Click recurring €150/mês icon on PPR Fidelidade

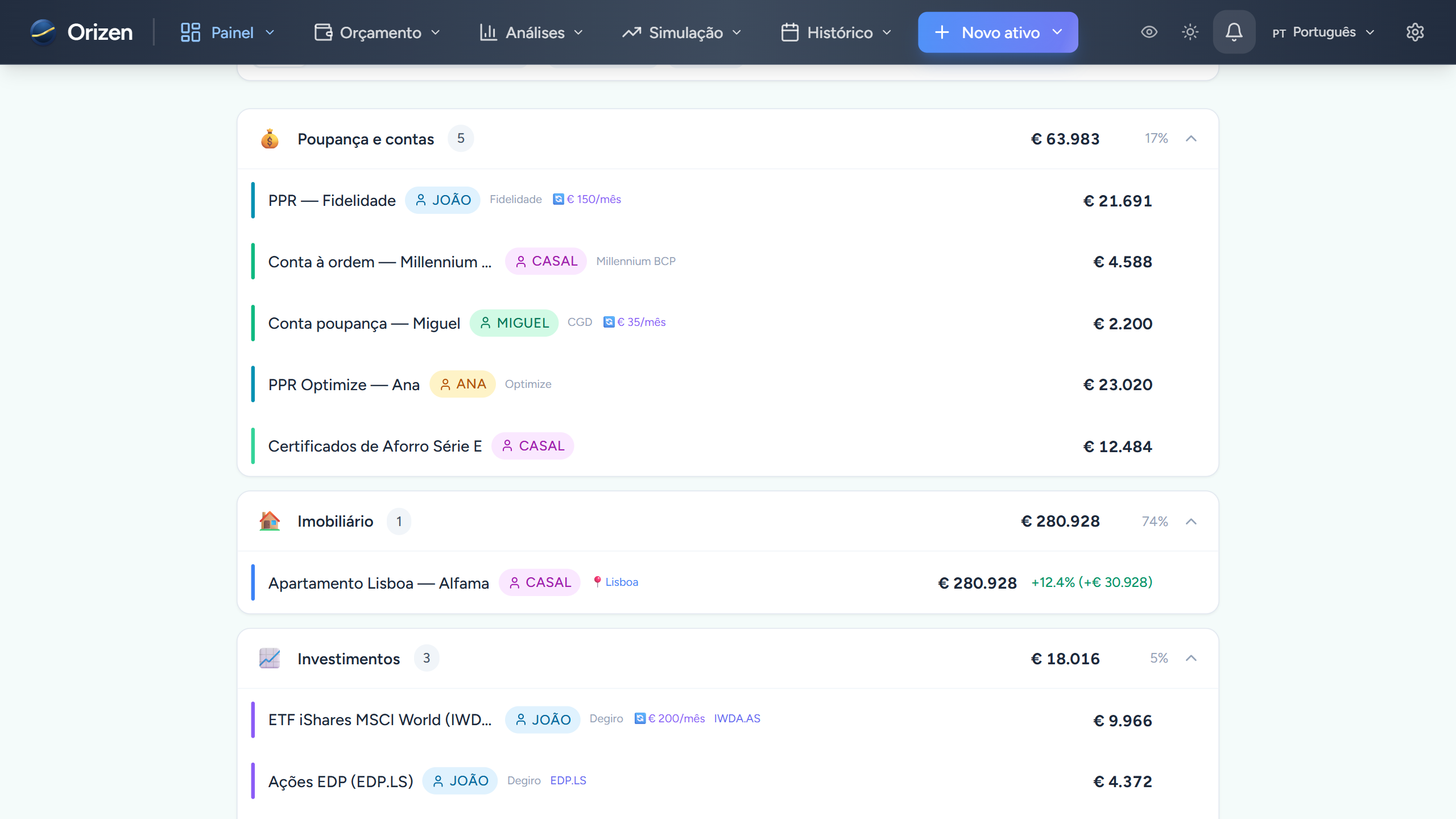(559, 199)
